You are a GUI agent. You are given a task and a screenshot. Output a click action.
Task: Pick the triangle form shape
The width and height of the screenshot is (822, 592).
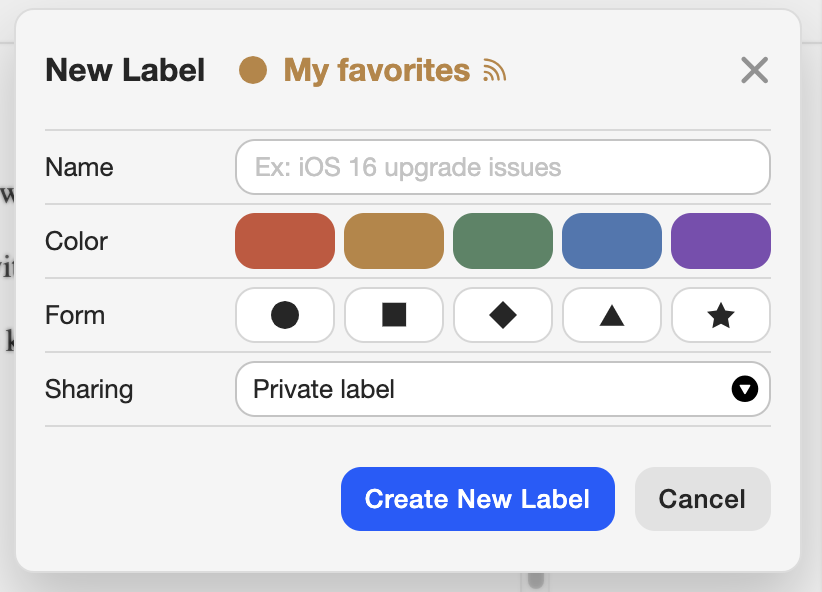tap(612, 315)
